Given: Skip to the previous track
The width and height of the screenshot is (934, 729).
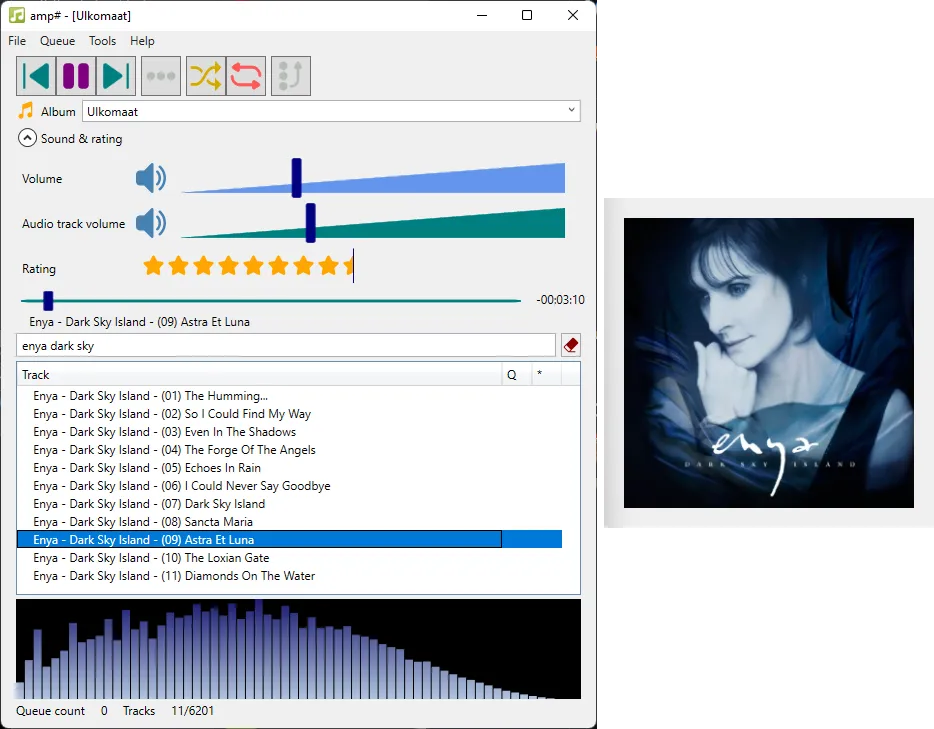Looking at the screenshot, I should pos(36,75).
